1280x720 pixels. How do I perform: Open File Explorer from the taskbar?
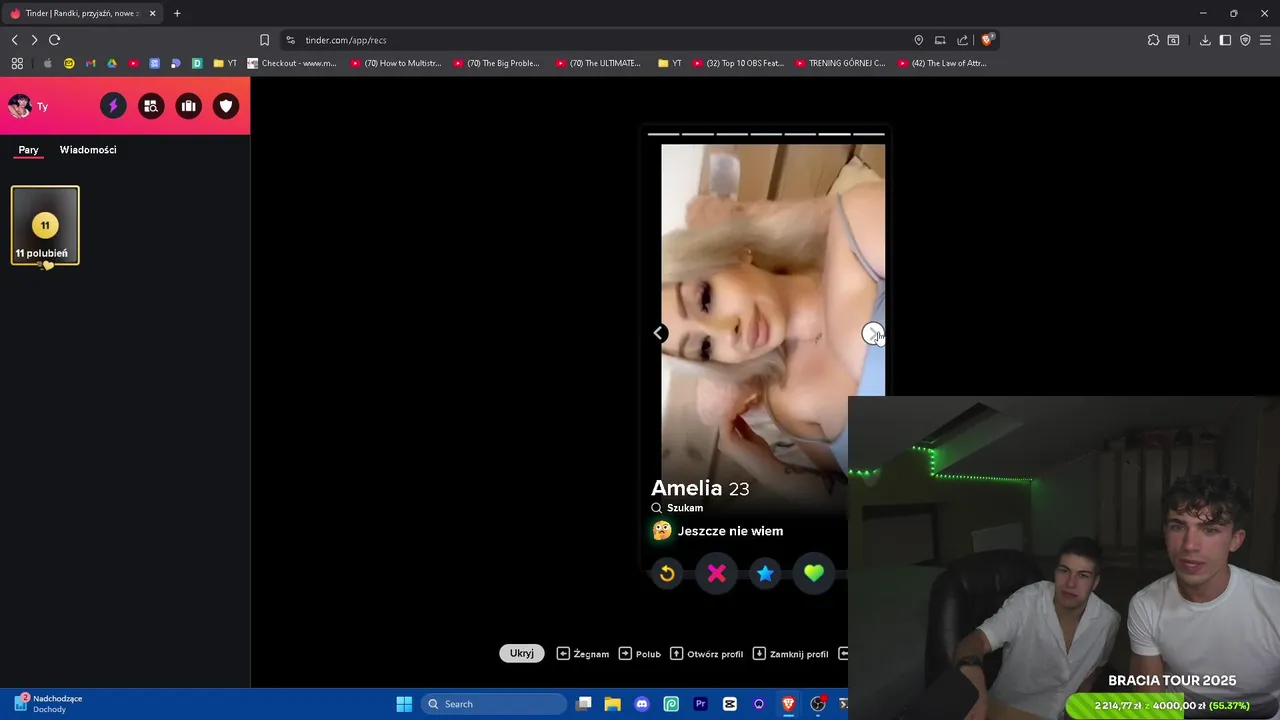click(x=613, y=704)
